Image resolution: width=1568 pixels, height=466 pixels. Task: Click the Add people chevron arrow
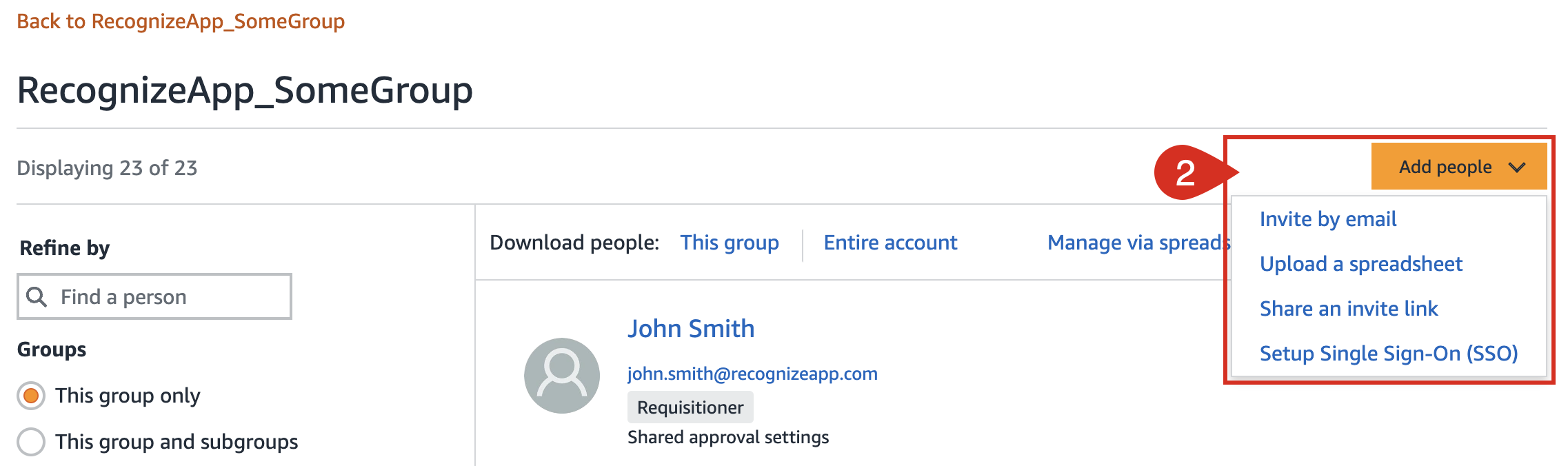[1517, 168]
